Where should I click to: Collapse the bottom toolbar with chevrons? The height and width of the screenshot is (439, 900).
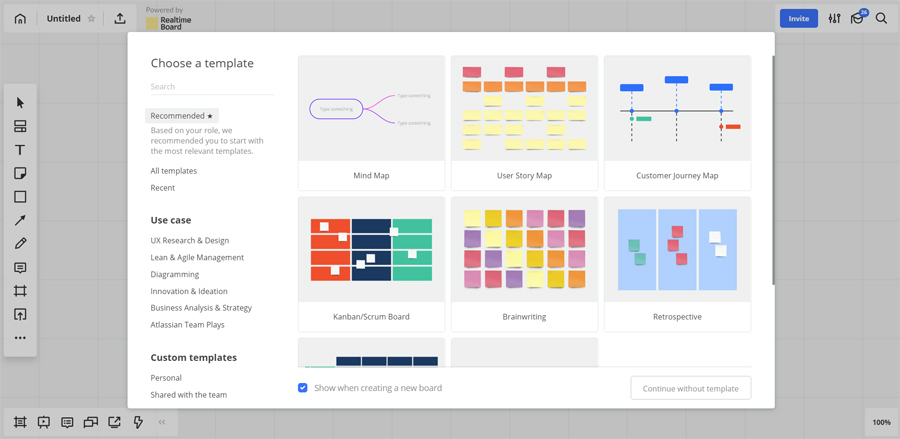[x=162, y=422]
